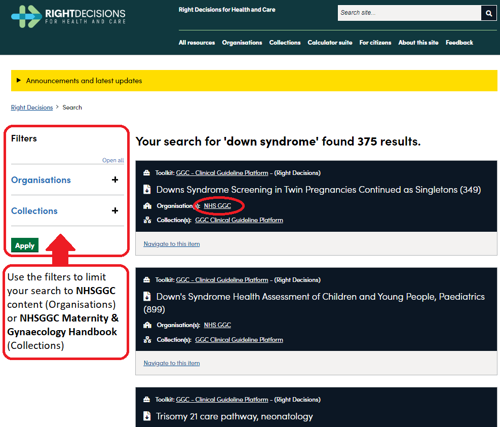
Task: Open Trisomy 21 care pathway, neonatology title
Action: coord(235,416)
